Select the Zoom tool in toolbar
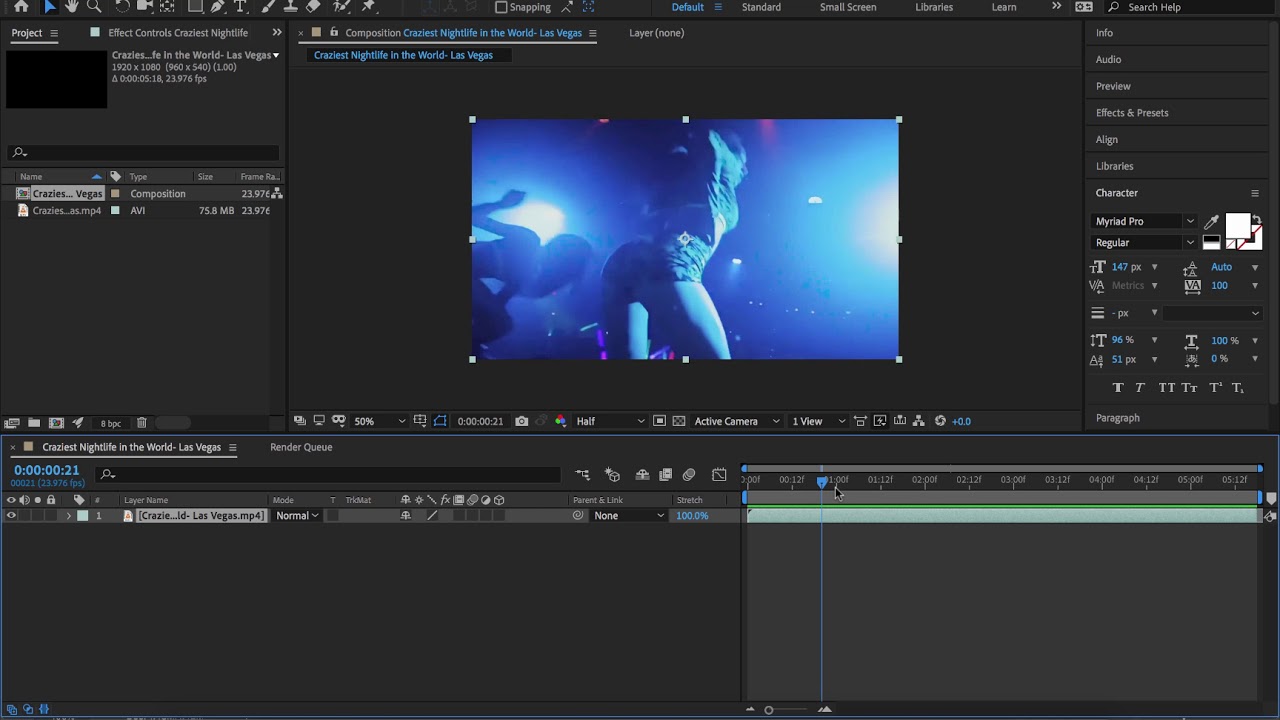This screenshot has width=1280, height=720. [95, 6]
